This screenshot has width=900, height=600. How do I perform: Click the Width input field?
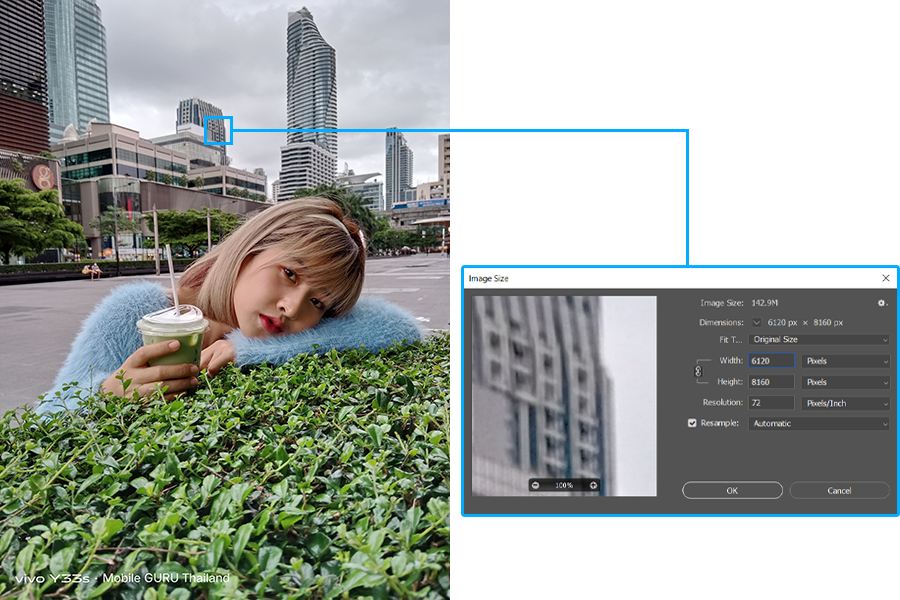[x=771, y=361]
